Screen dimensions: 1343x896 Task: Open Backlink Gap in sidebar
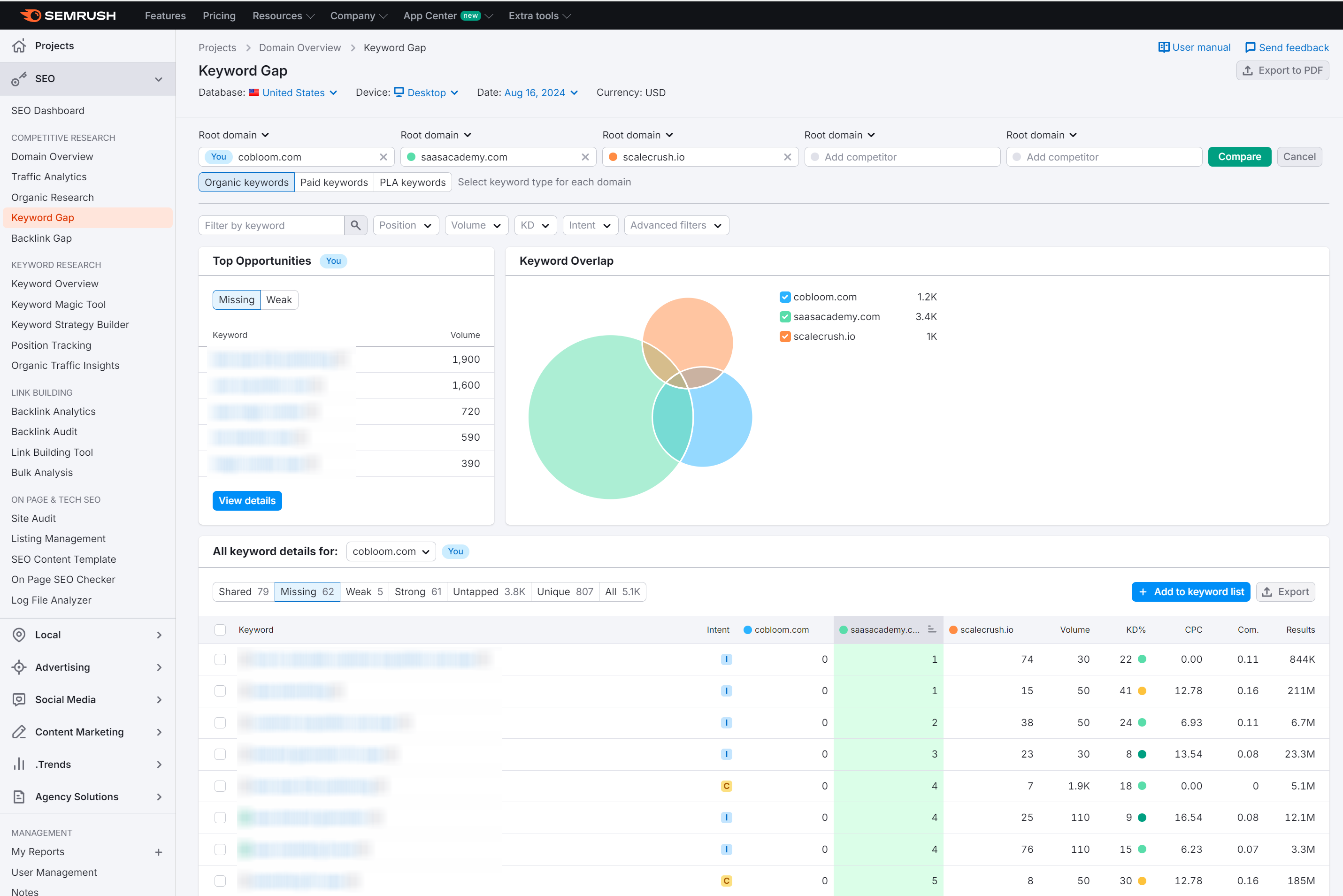click(41, 238)
